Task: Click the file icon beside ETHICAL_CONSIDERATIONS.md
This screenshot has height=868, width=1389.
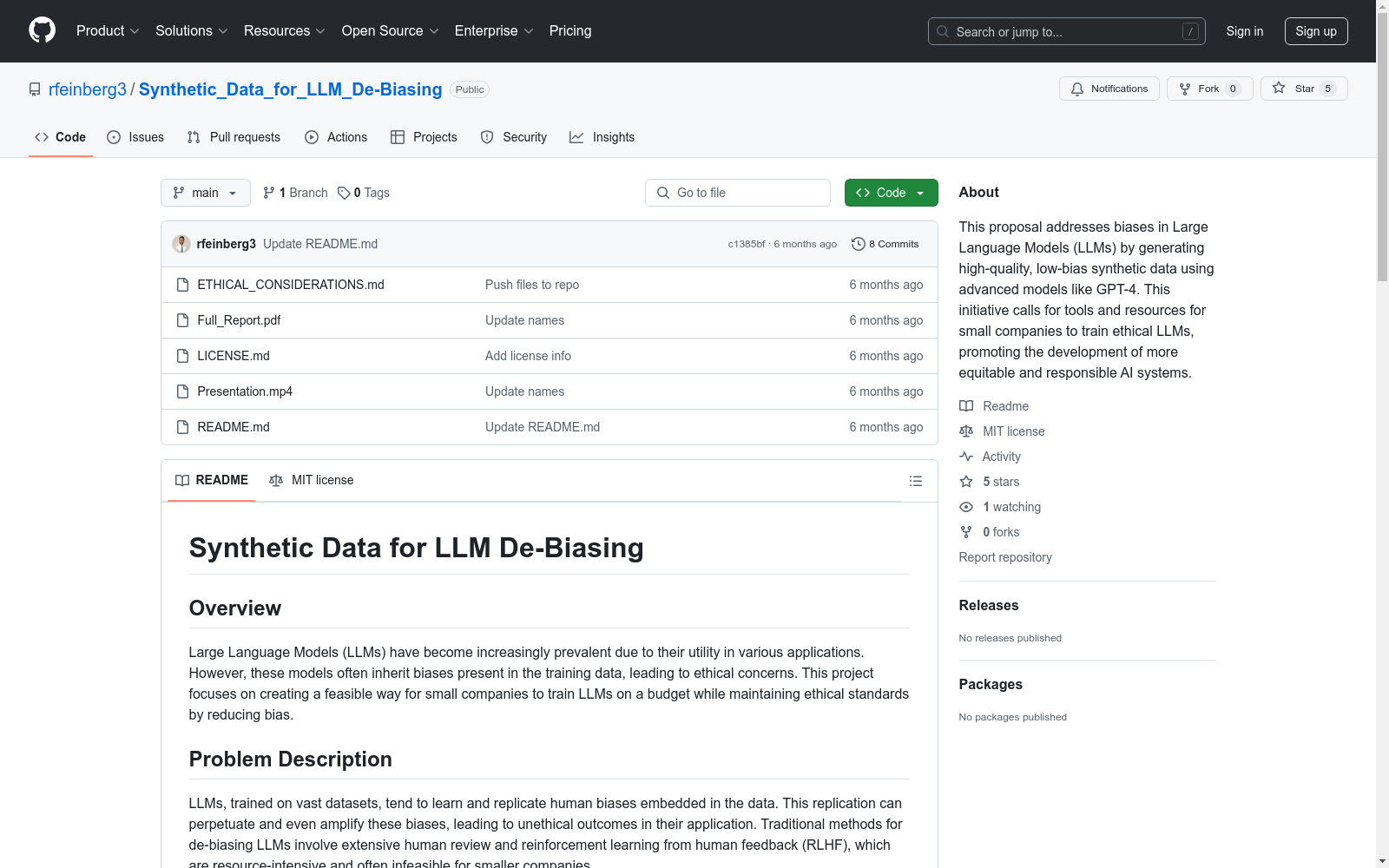Action: (182, 285)
